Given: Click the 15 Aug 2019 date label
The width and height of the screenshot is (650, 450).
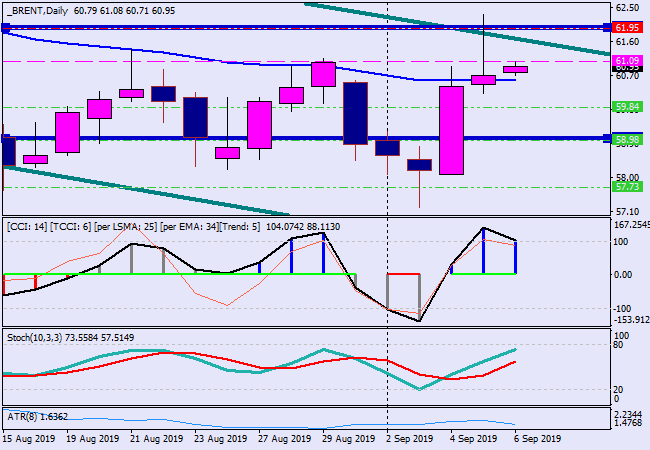Looking at the screenshot, I should tap(30, 438).
